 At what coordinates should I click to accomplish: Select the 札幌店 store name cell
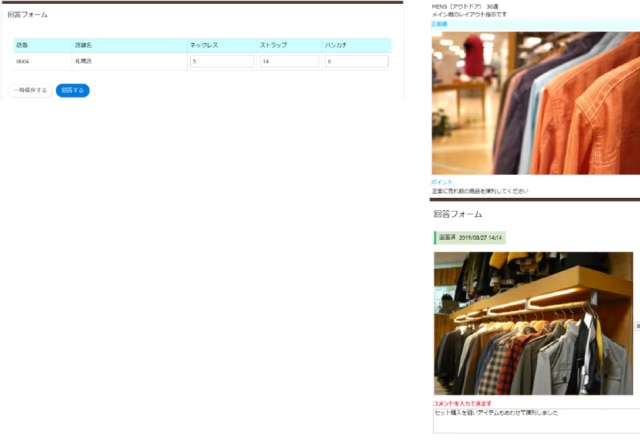click(83, 61)
